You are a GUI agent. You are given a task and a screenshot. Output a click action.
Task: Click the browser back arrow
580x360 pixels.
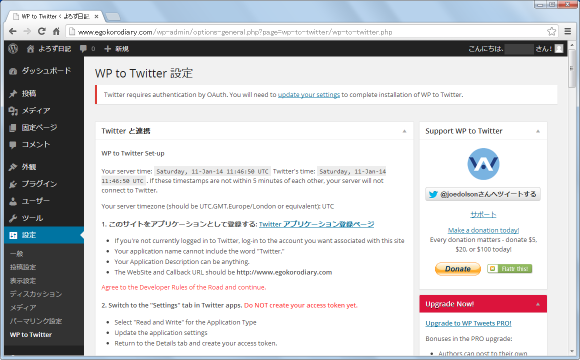tap(13, 31)
